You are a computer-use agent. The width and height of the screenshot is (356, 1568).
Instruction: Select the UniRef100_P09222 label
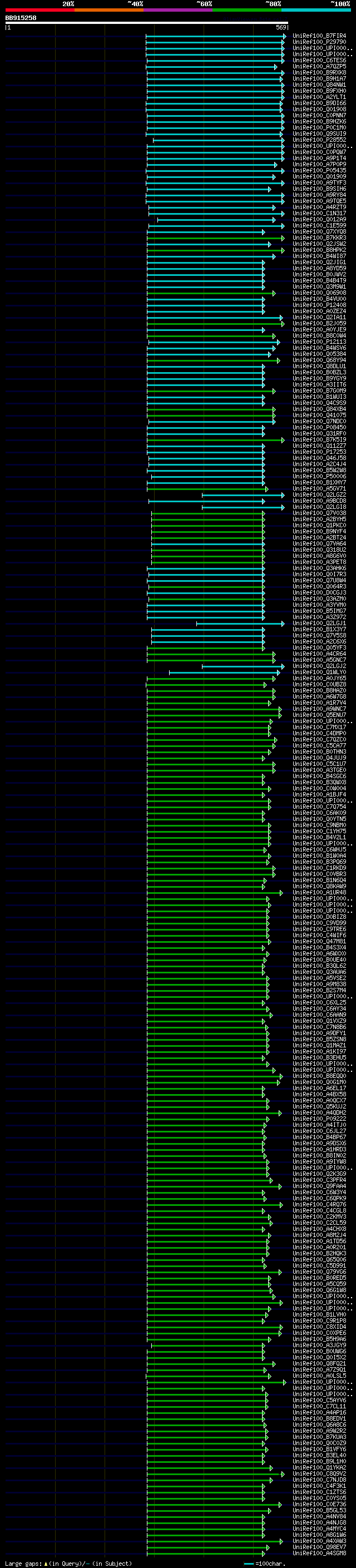319,1119
